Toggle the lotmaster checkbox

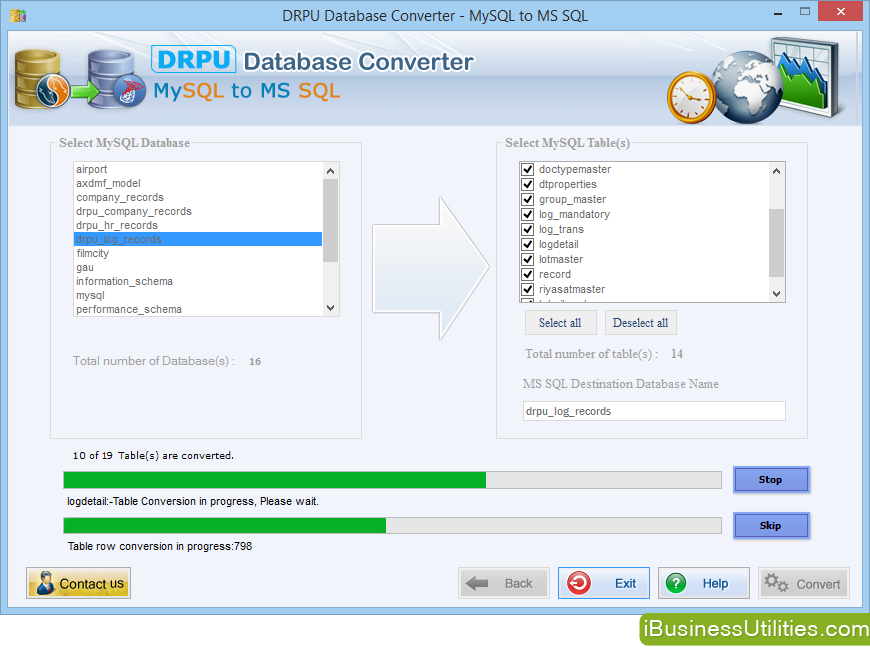(528, 259)
